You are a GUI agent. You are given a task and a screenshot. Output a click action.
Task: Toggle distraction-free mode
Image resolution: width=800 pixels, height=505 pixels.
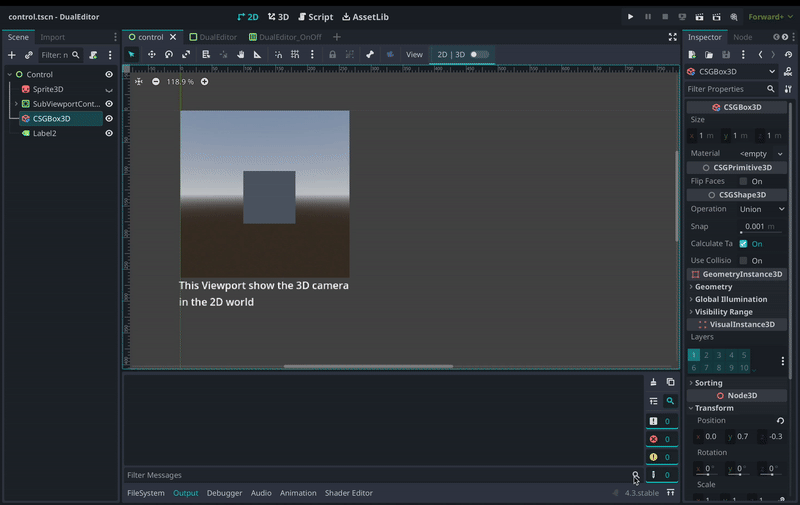coord(672,37)
